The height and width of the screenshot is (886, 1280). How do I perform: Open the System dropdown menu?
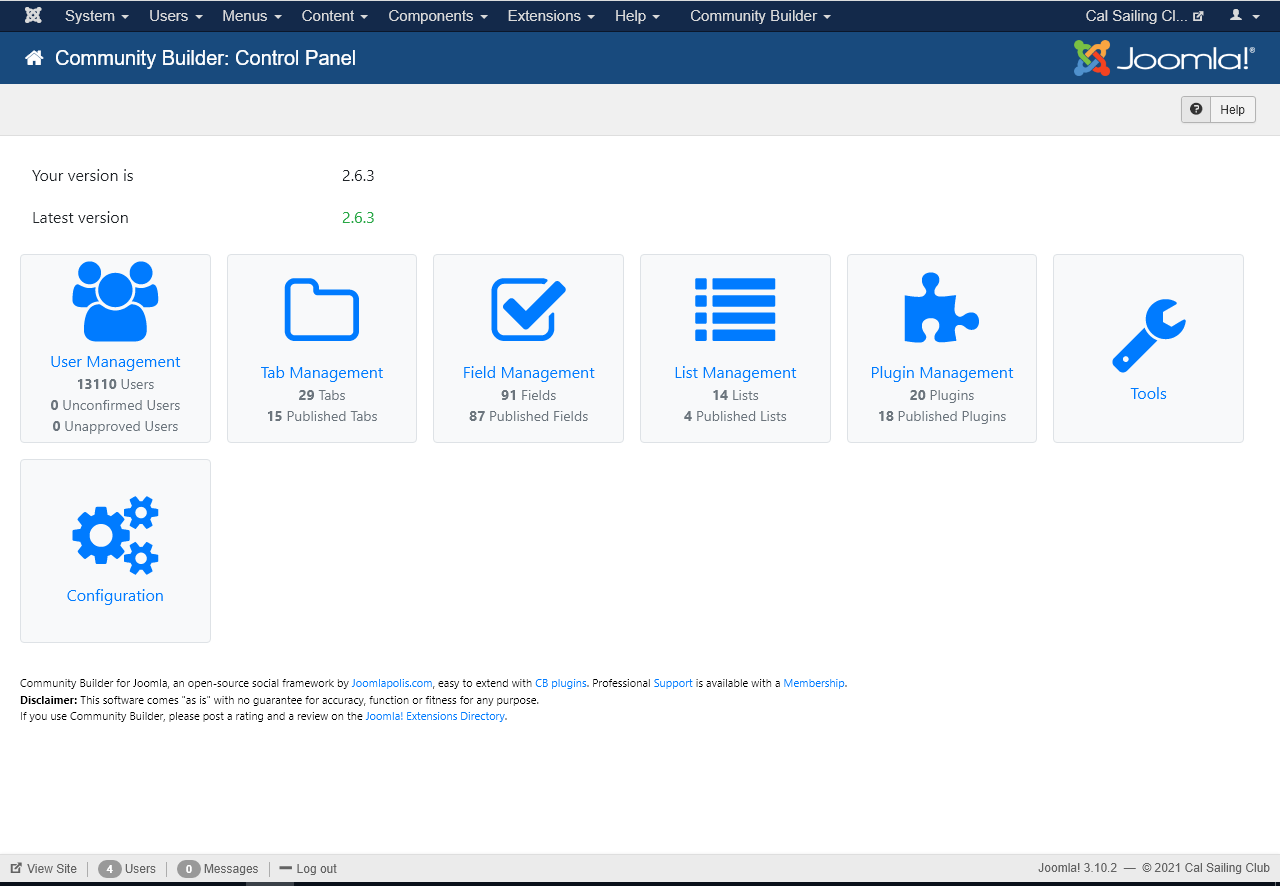click(97, 16)
